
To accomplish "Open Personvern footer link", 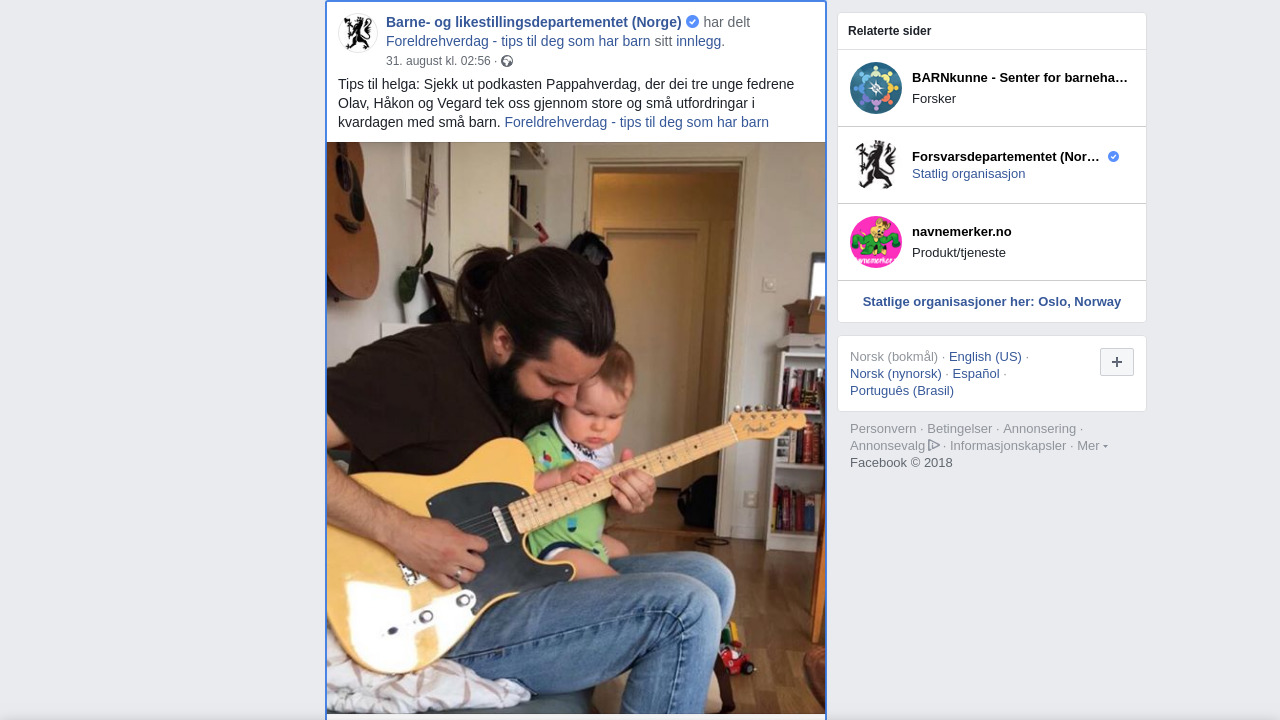I will click(x=883, y=428).
